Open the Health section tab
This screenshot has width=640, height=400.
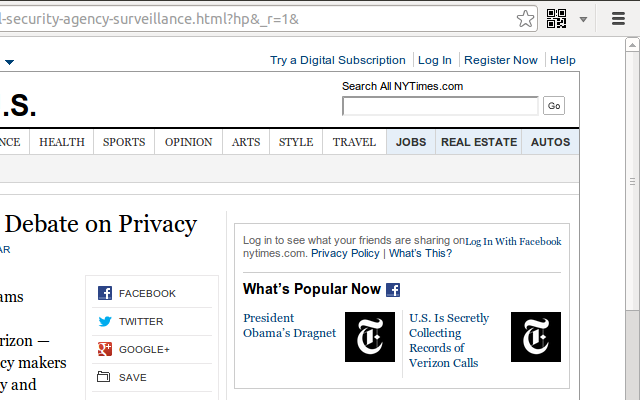tap(62, 142)
